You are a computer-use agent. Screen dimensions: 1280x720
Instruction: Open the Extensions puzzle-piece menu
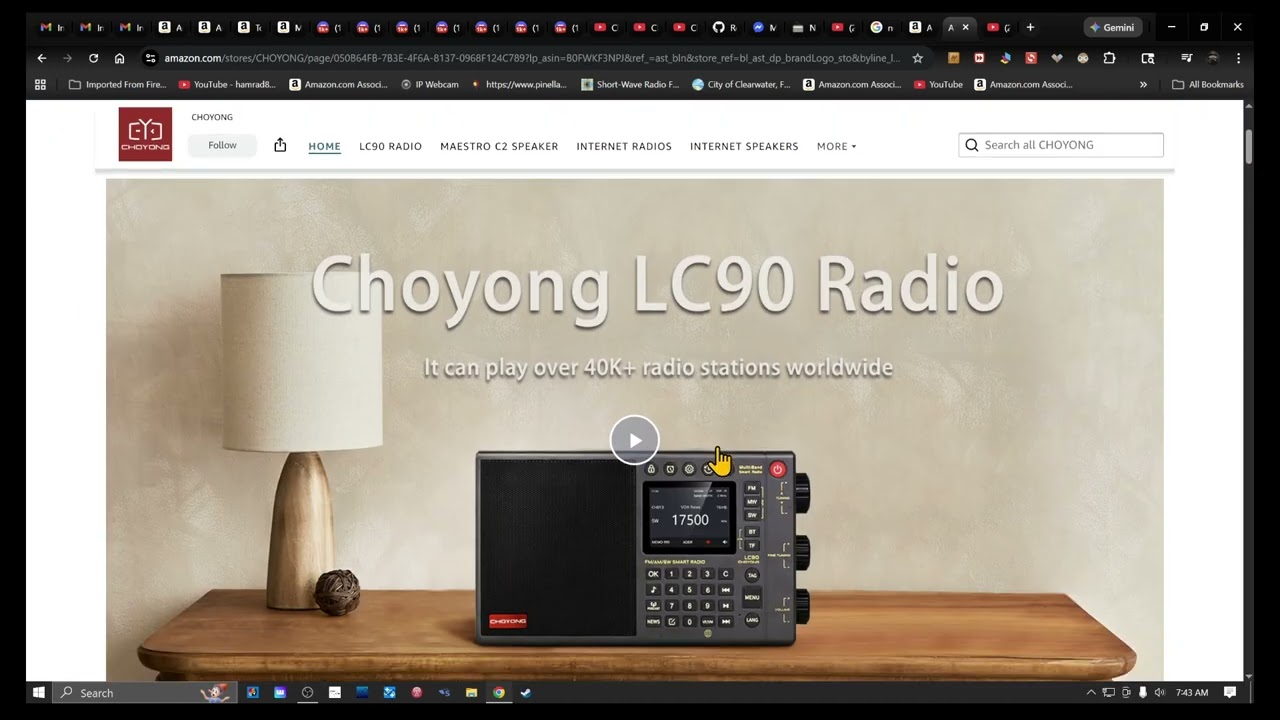click(x=1109, y=58)
